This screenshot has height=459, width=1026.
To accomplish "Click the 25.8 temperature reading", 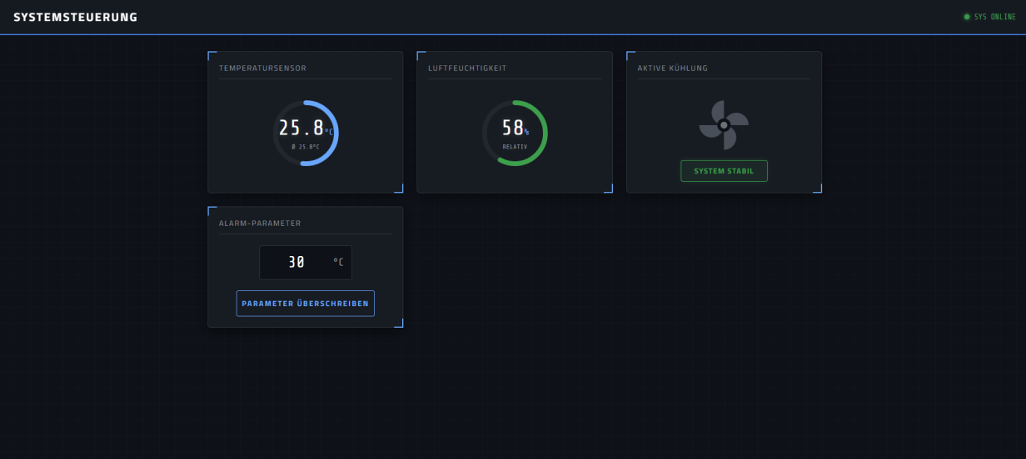I will [x=302, y=128].
